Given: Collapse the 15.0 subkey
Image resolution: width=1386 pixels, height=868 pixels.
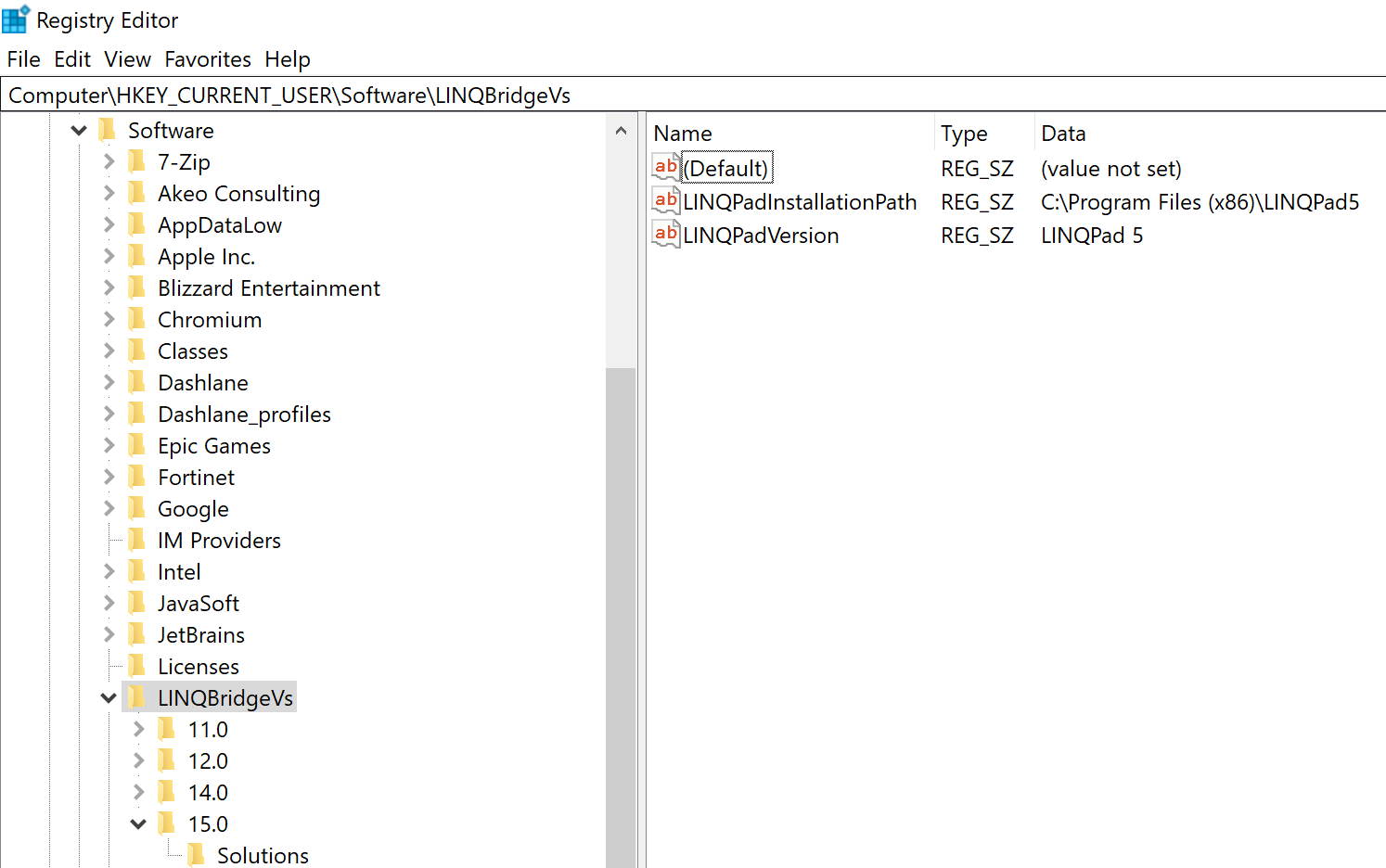Looking at the screenshot, I should coord(138,824).
